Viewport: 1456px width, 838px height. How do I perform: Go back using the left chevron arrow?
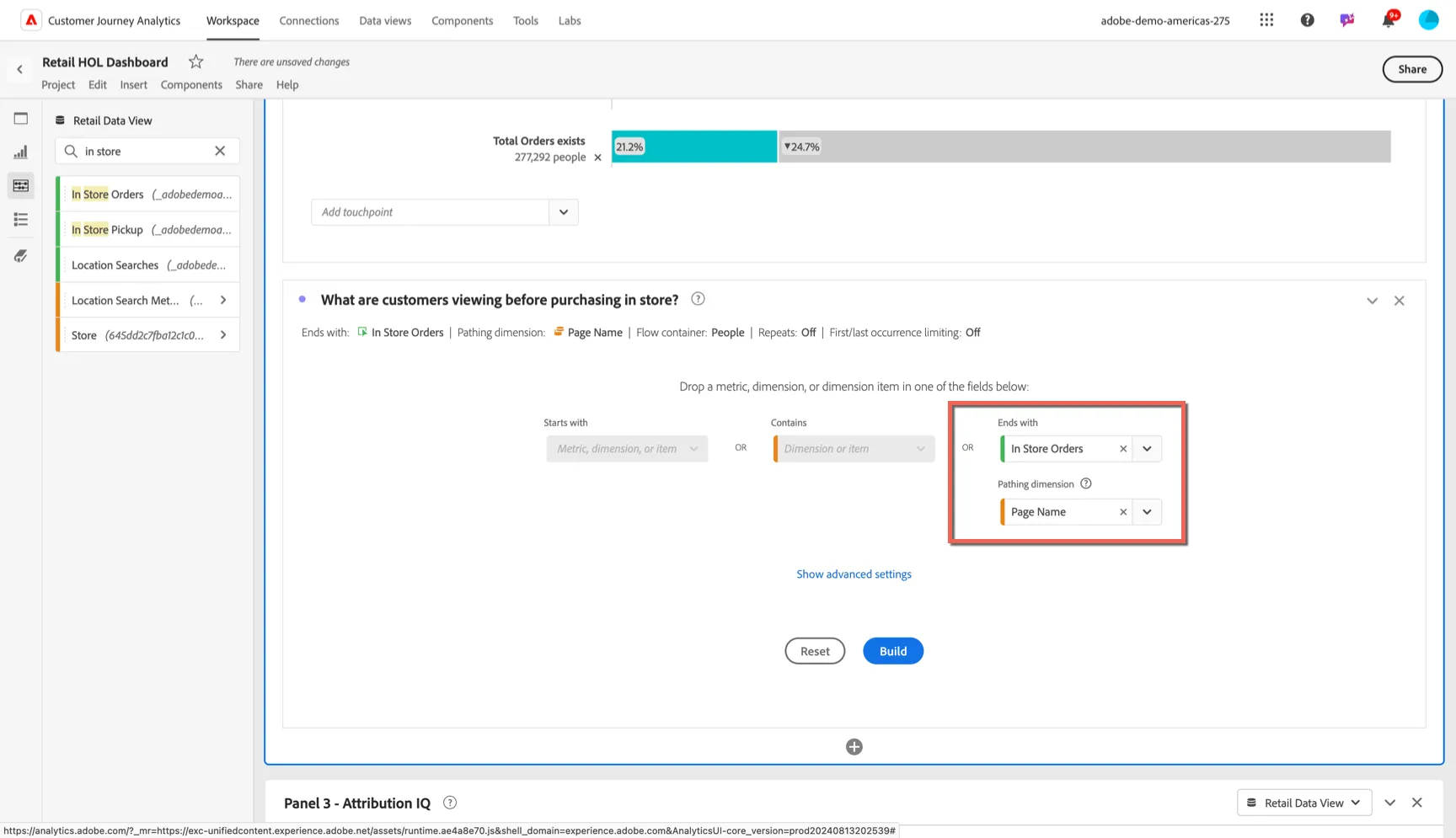point(19,70)
